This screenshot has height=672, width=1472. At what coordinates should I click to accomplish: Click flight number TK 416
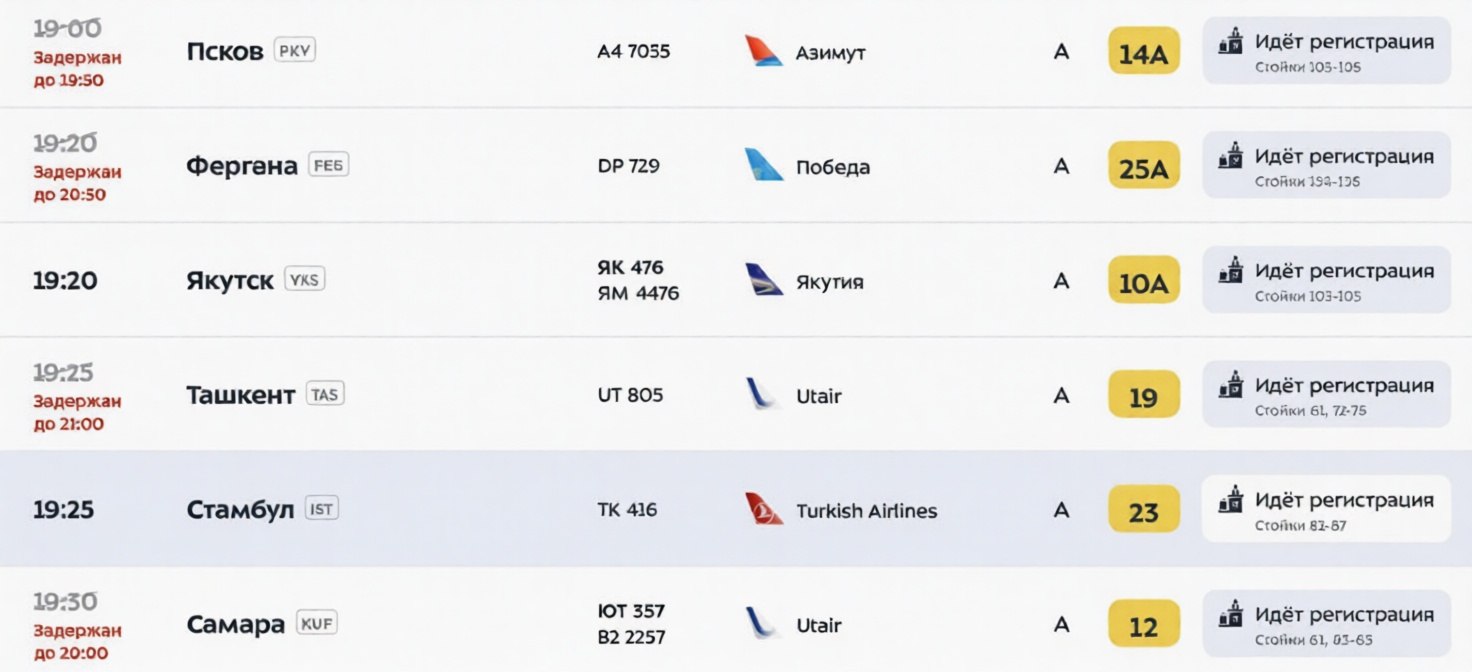(627, 510)
